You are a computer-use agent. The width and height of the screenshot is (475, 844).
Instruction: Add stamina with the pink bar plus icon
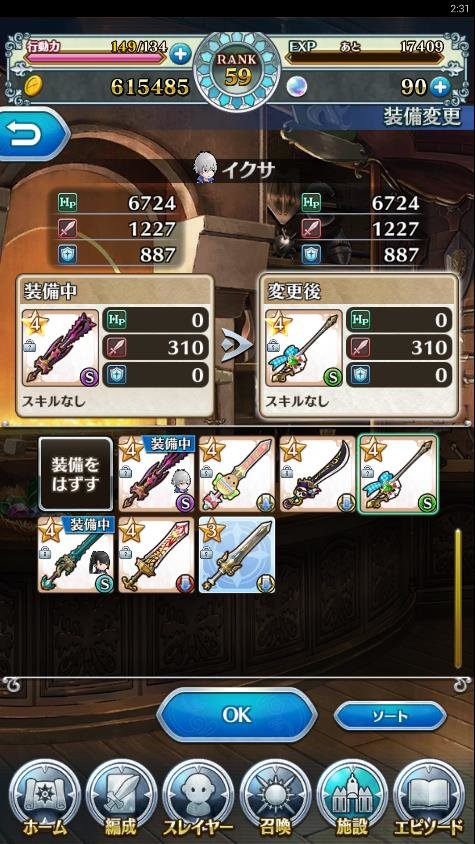pos(181,54)
